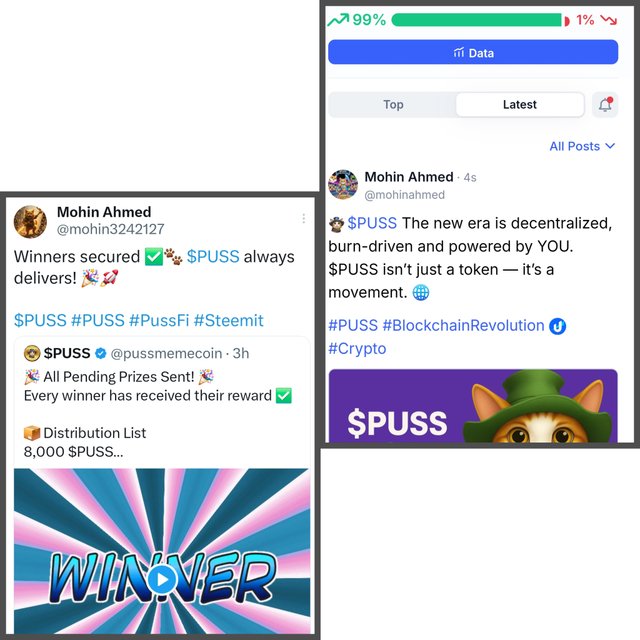The image size is (640, 640).
Task: Click the #Crypto hashtag
Action: coord(357,349)
